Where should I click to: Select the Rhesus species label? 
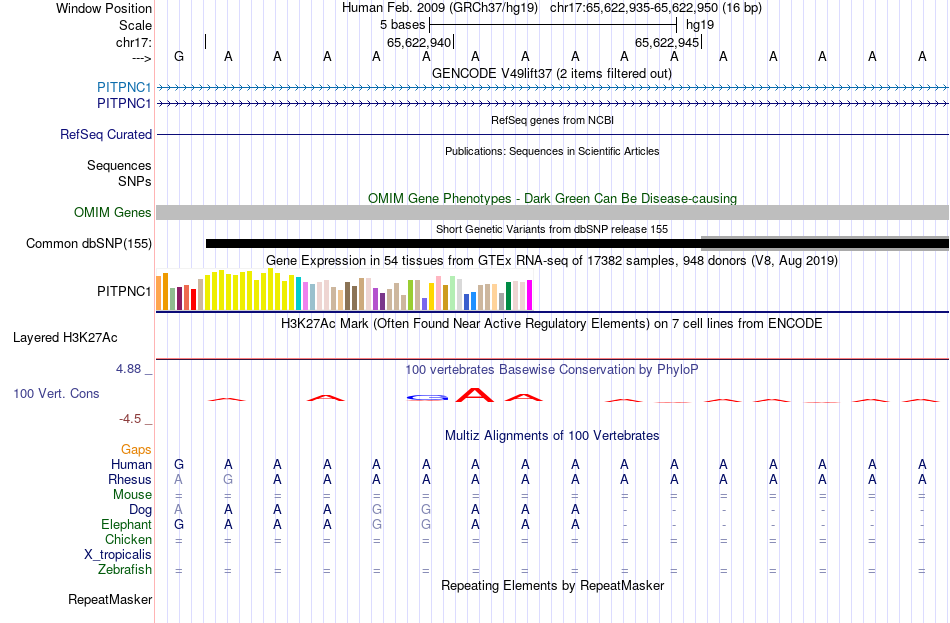pos(130,479)
